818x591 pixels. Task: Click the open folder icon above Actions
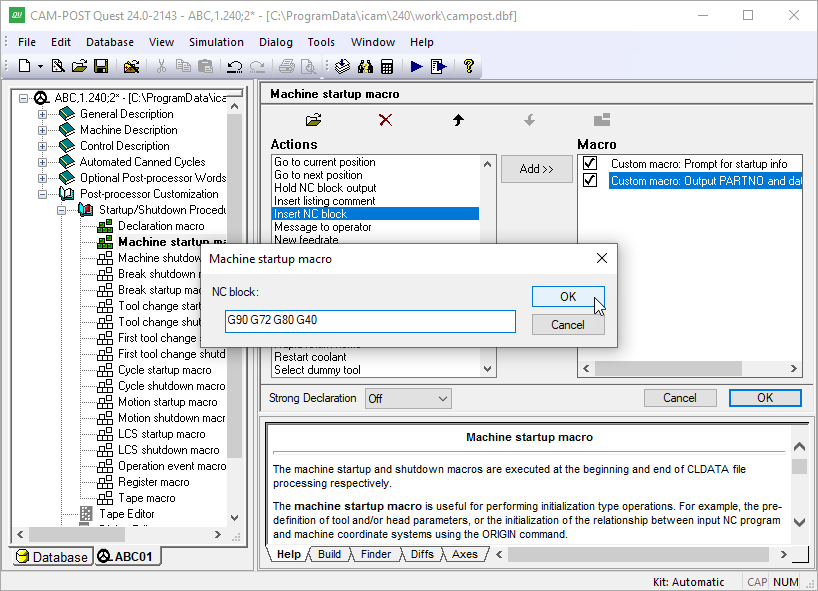tap(314, 120)
